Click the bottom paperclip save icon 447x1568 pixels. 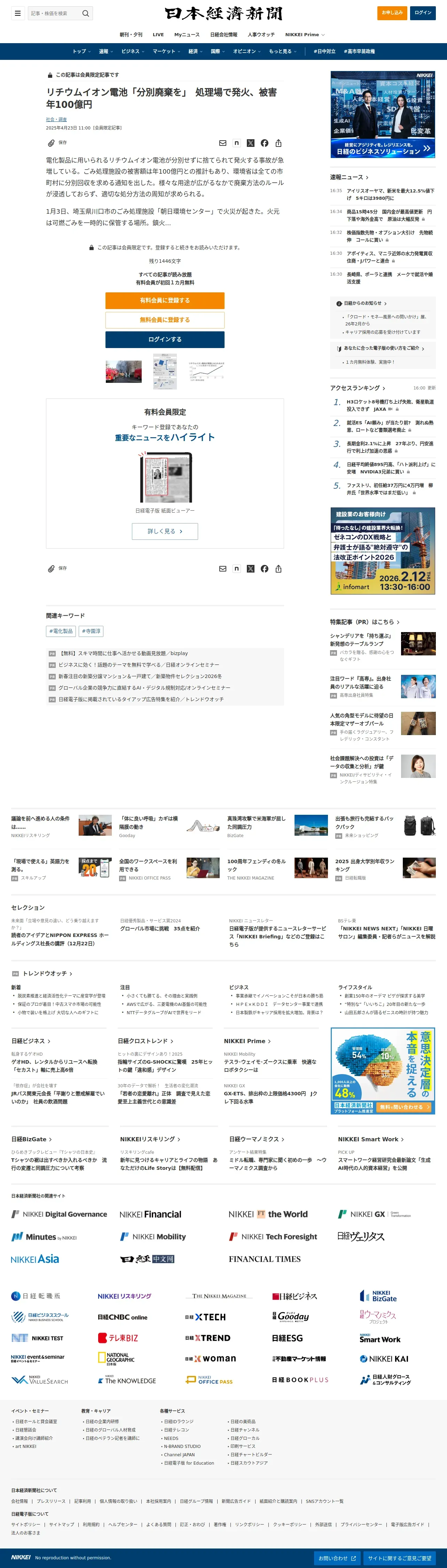pyautogui.click(x=51, y=568)
